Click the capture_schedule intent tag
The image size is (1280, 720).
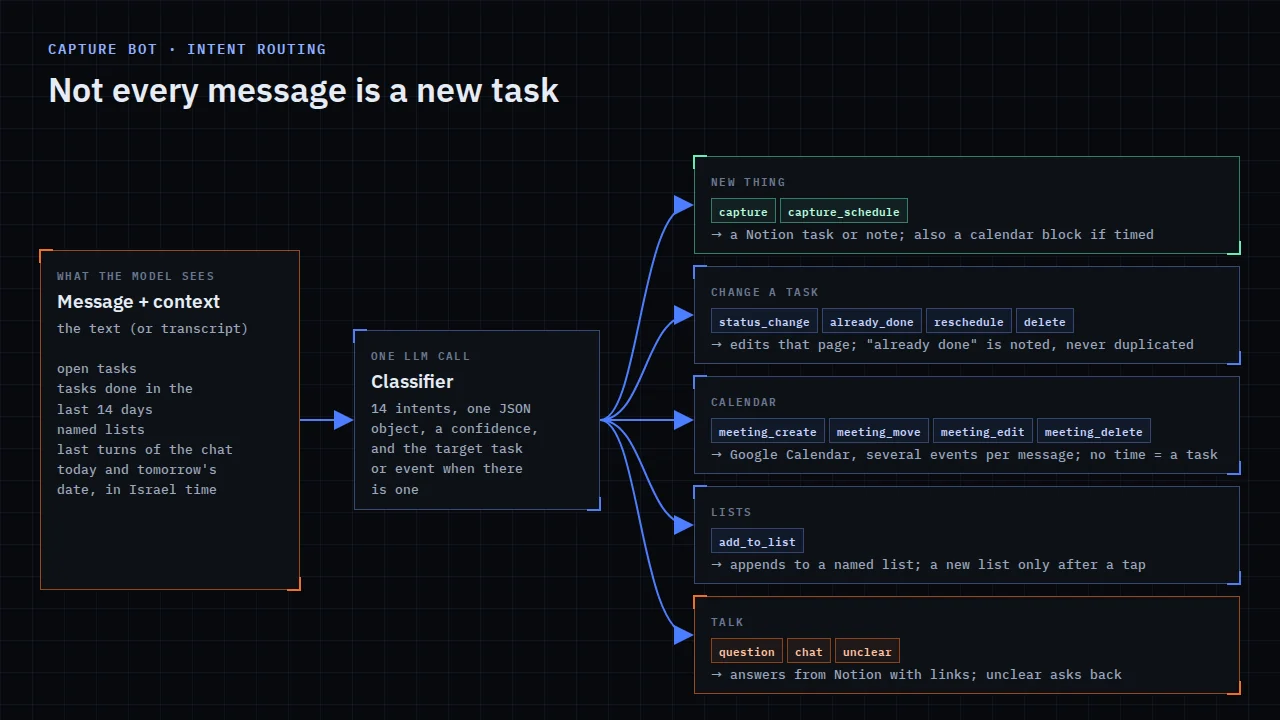click(844, 211)
